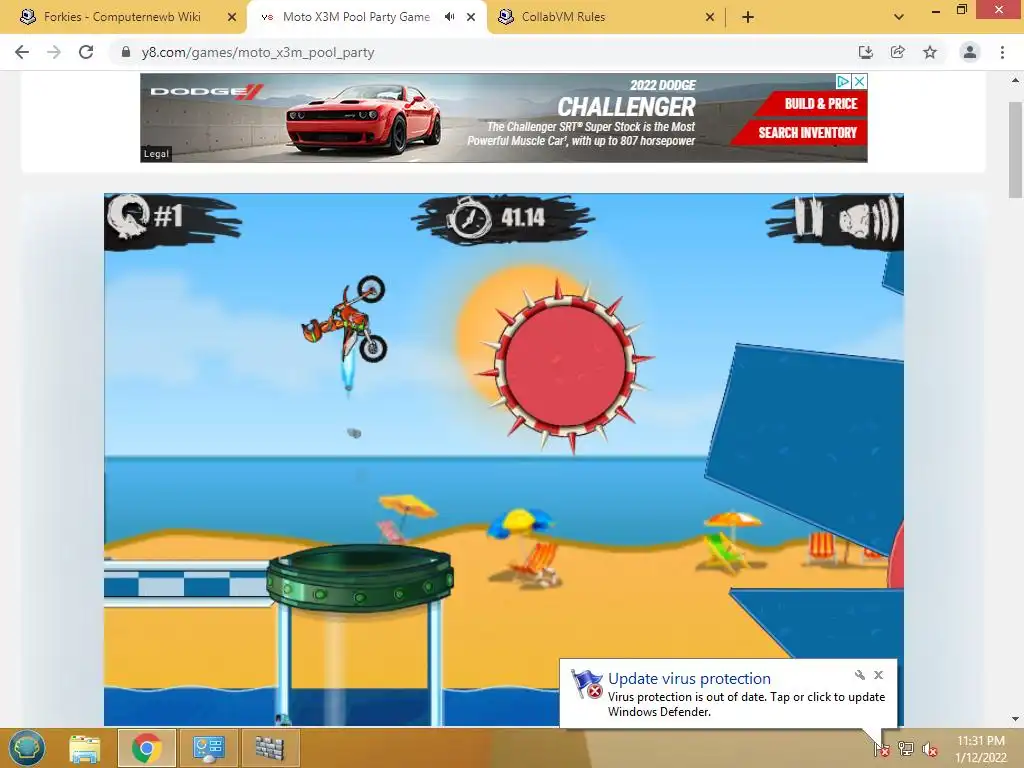Open the Chrome profile avatar

pos(970,52)
